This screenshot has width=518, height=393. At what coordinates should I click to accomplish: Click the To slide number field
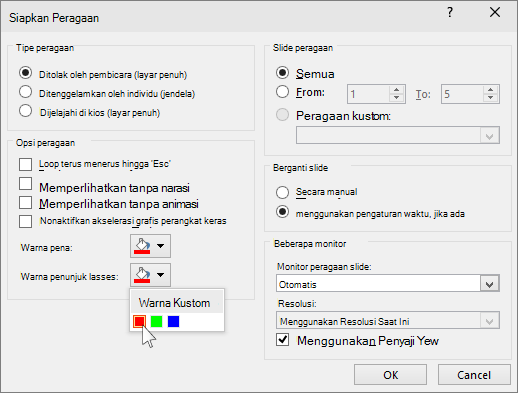click(462, 94)
